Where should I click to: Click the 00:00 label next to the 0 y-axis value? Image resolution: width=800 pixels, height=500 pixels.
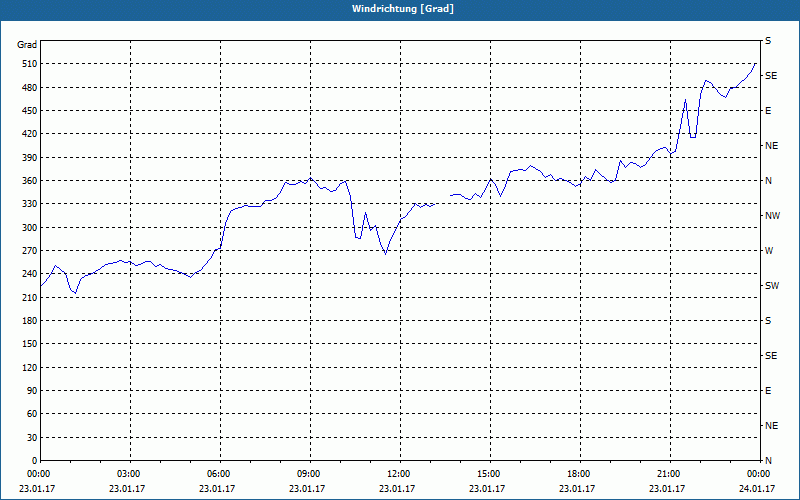(x=40, y=474)
